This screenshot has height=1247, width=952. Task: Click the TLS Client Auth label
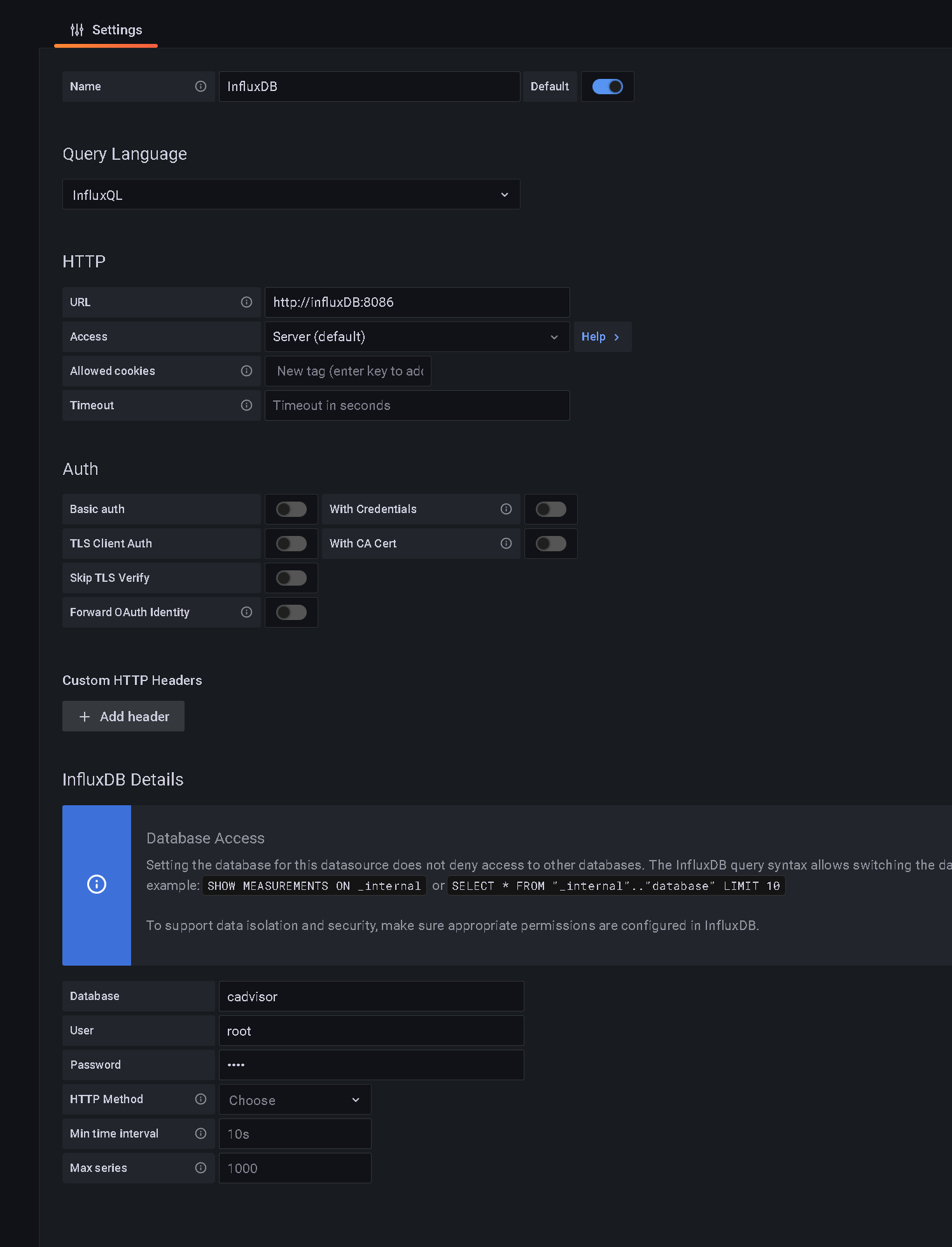point(111,544)
